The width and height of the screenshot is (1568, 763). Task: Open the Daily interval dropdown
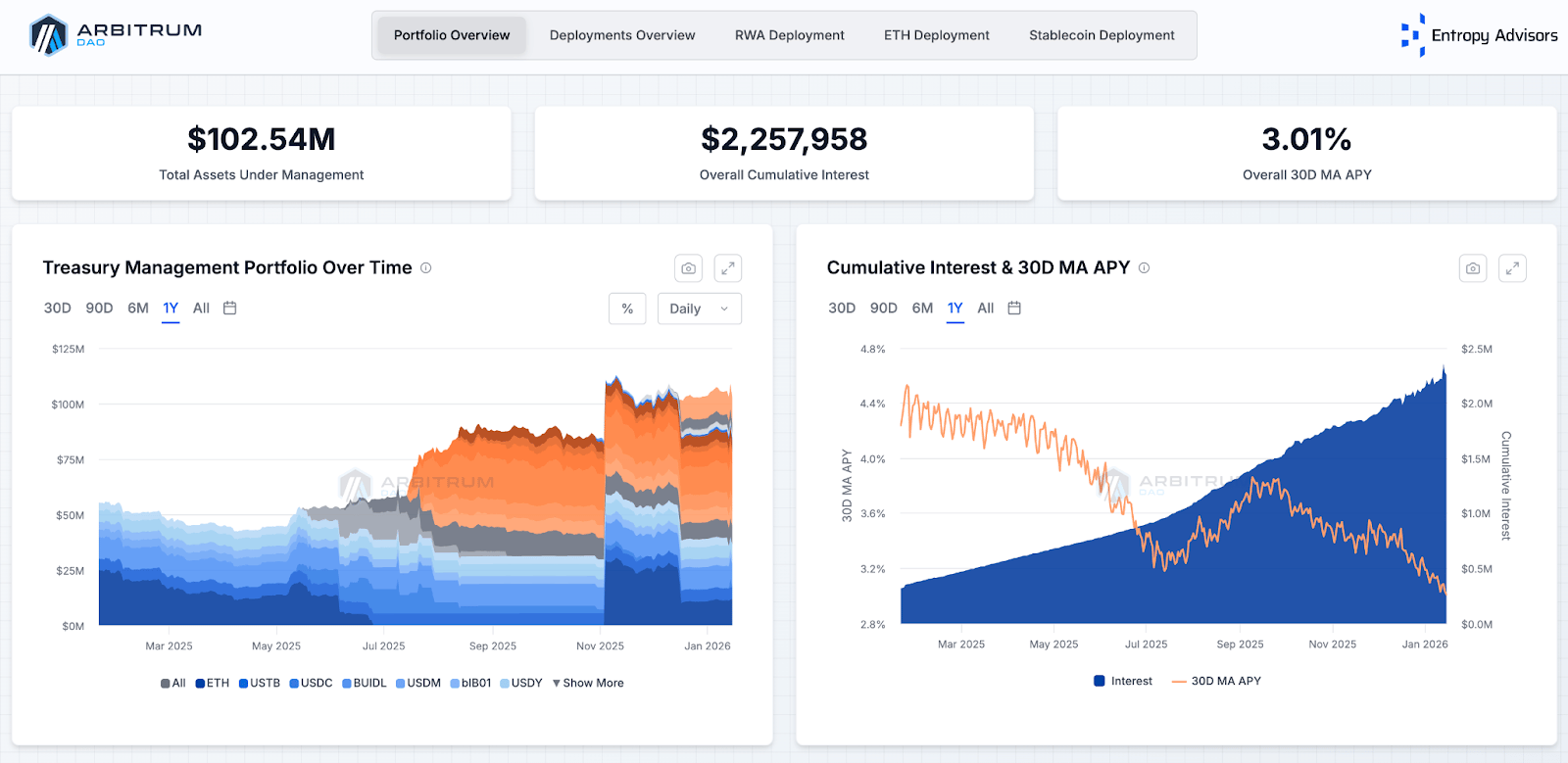(700, 309)
